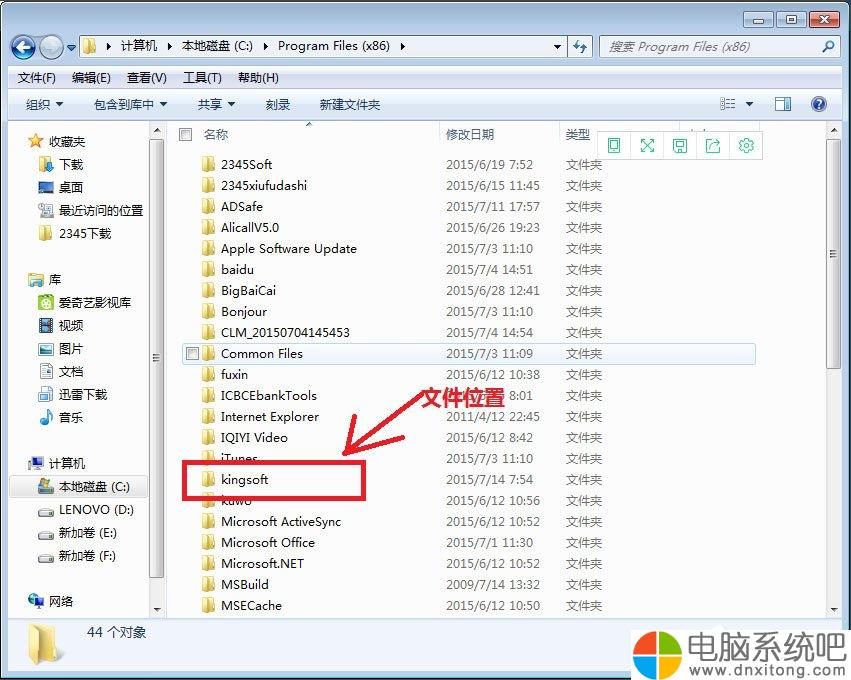Click the 计算机 address bar segment
Screen dimensions: 851x680
coord(138,46)
